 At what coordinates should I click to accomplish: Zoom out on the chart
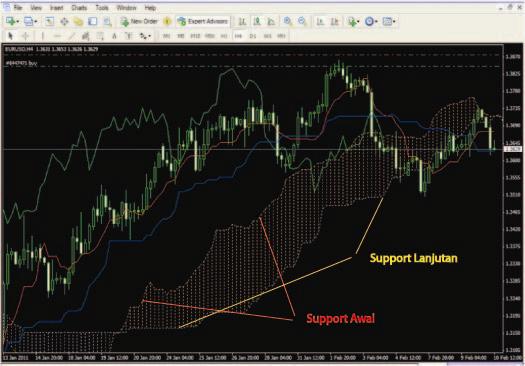pos(302,21)
